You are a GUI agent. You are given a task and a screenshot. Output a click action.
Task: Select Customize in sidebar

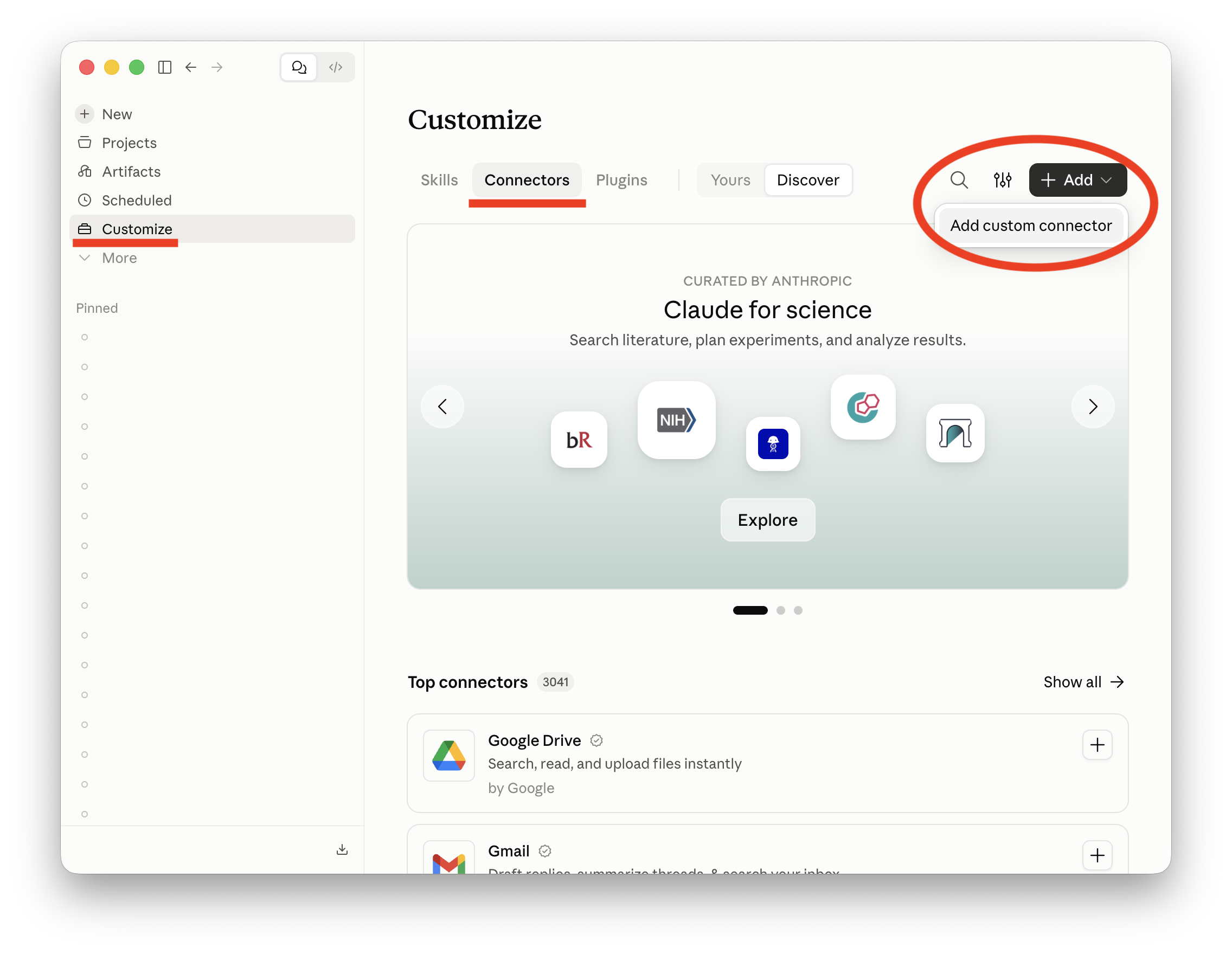[212, 229]
